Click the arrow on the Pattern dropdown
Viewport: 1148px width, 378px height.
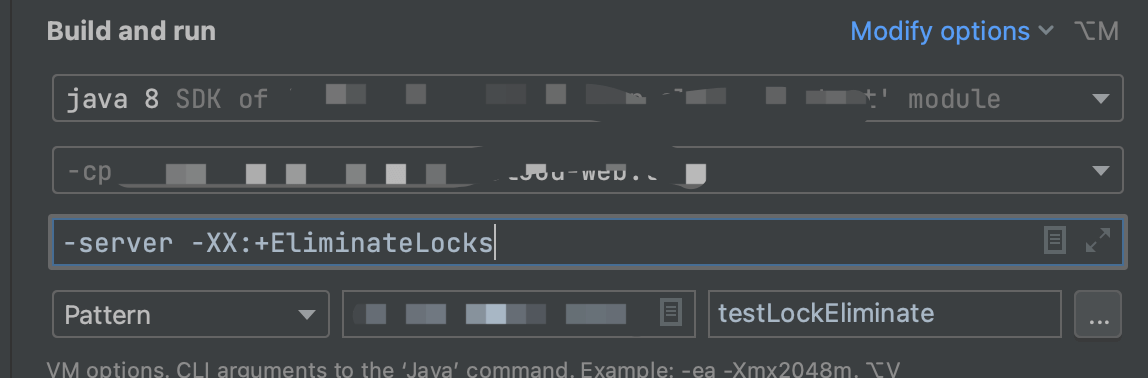[x=307, y=315]
